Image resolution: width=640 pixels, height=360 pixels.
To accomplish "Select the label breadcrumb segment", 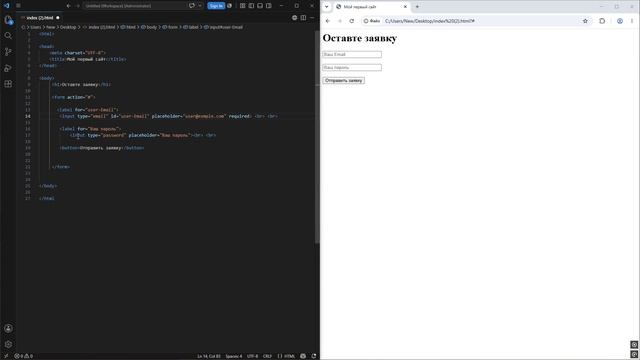I will tap(191, 27).
